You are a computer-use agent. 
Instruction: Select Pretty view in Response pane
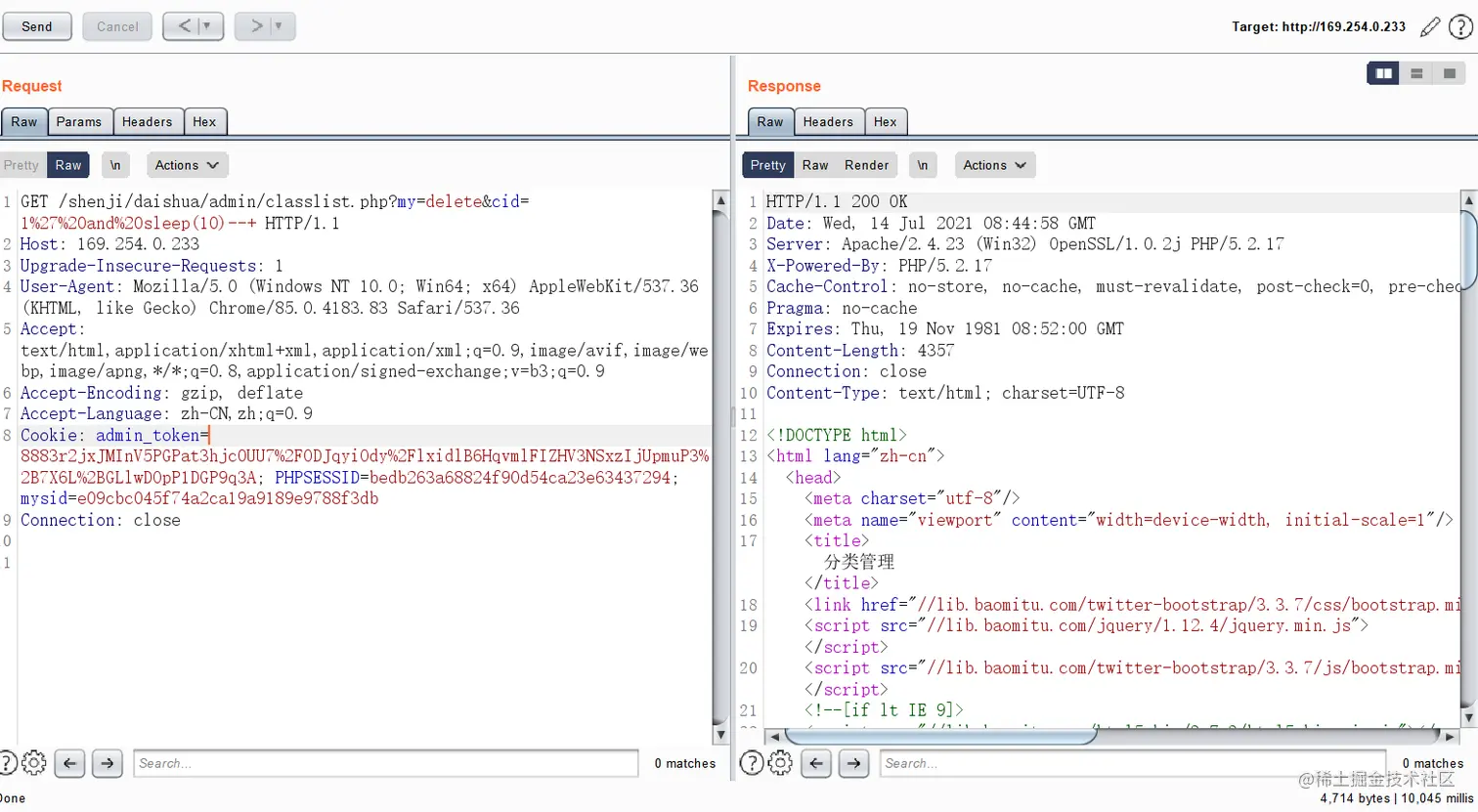click(768, 165)
